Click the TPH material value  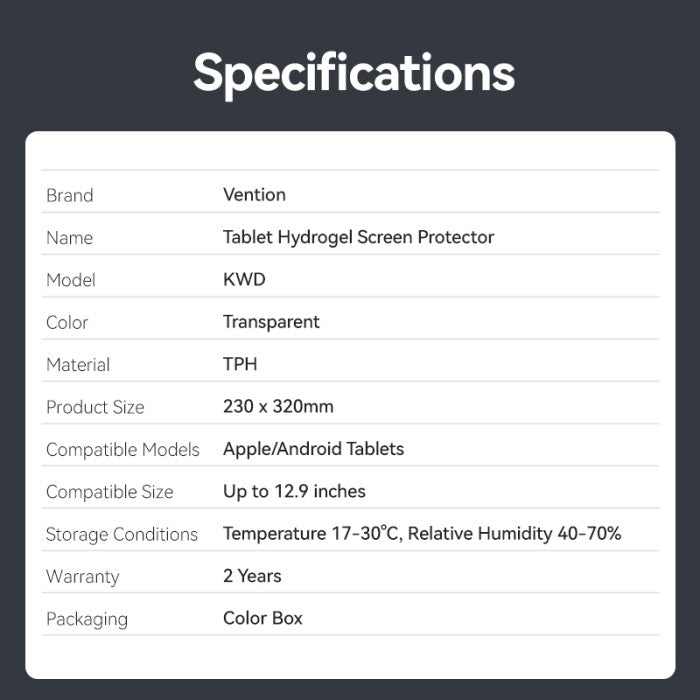(x=240, y=364)
